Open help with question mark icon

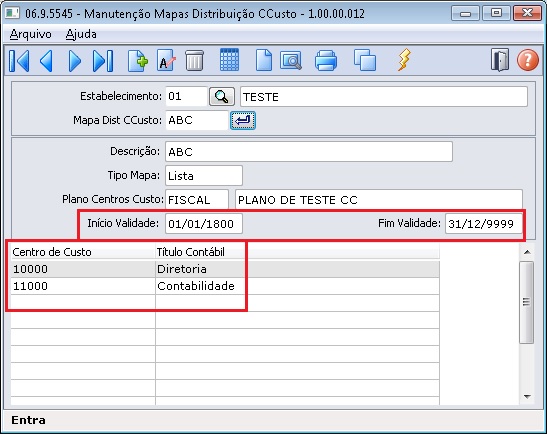coord(527,60)
